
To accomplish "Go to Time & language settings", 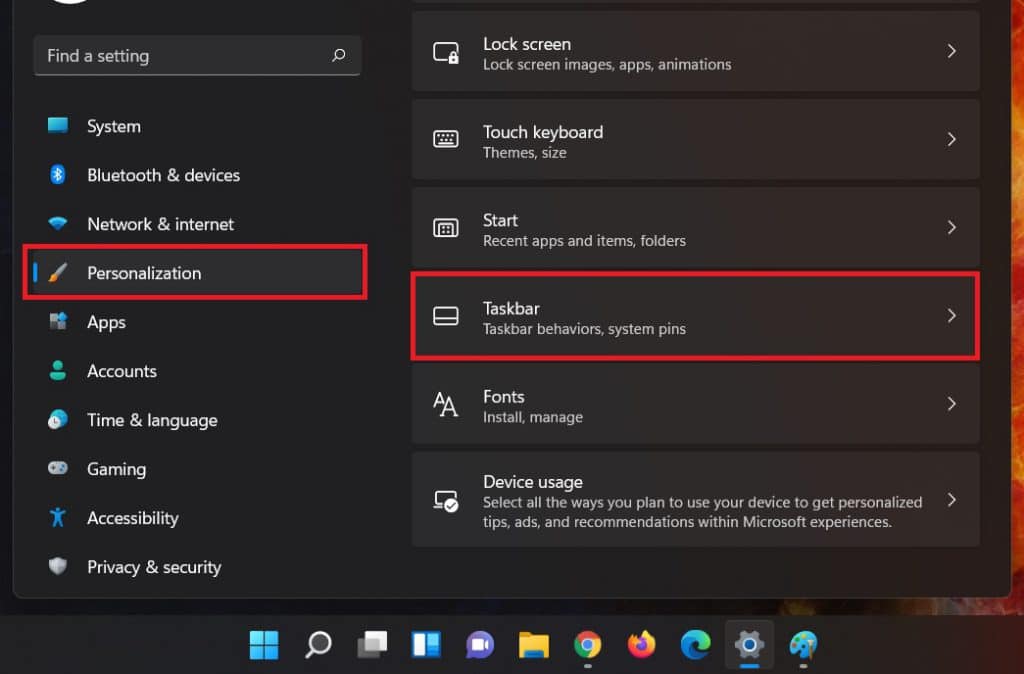I will pyautogui.click(x=197, y=420).
